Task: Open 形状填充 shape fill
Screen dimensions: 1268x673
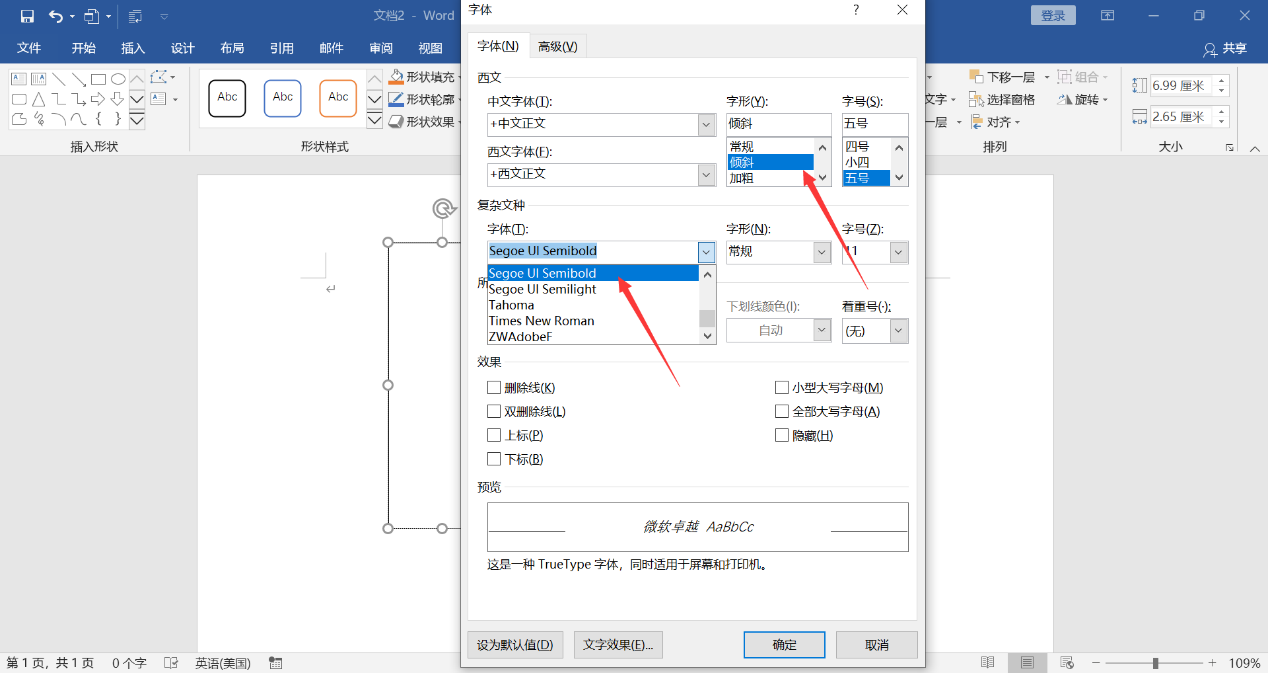Action: coord(424,77)
